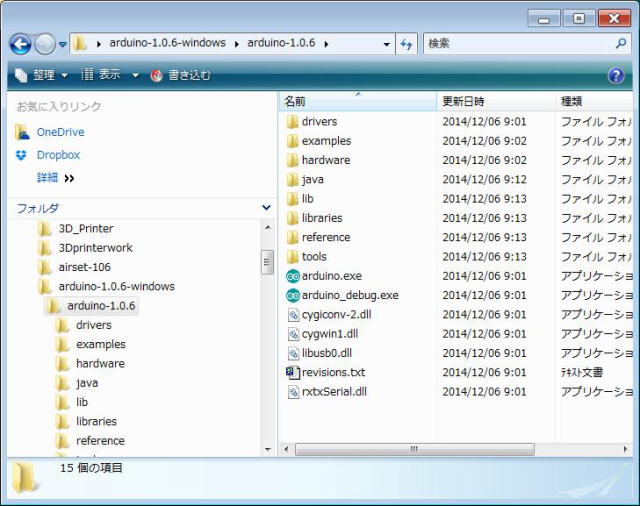
Task: Open the address bar history dropdown arrow
Action: click(386, 44)
